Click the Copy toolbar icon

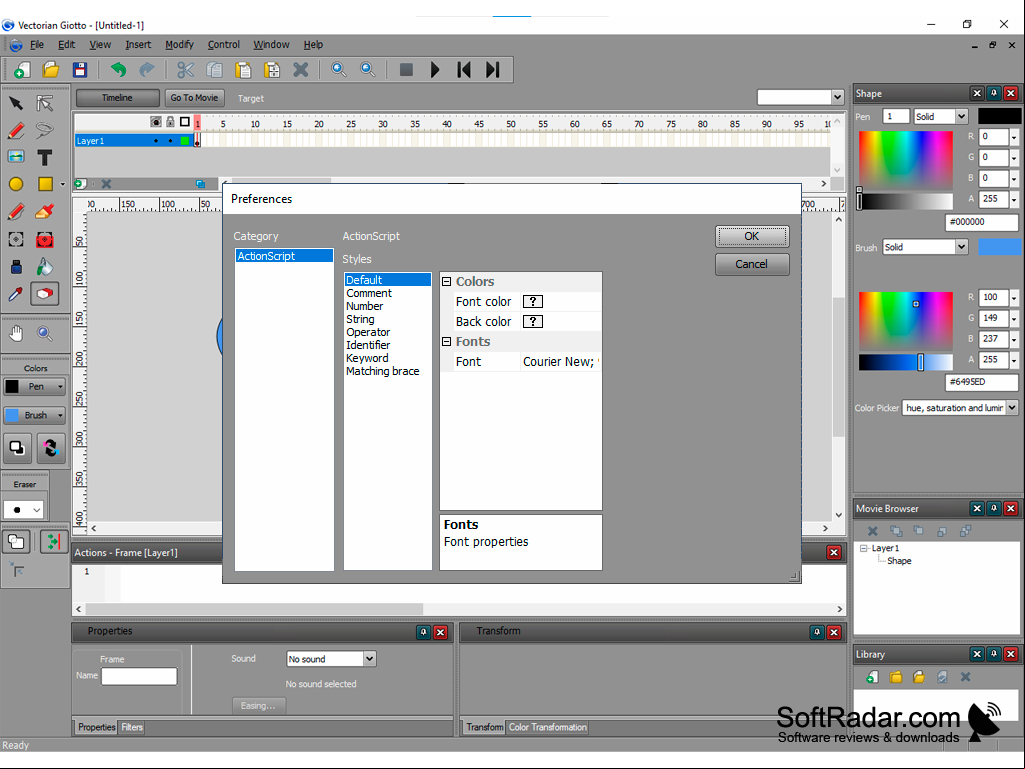point(214,69)
